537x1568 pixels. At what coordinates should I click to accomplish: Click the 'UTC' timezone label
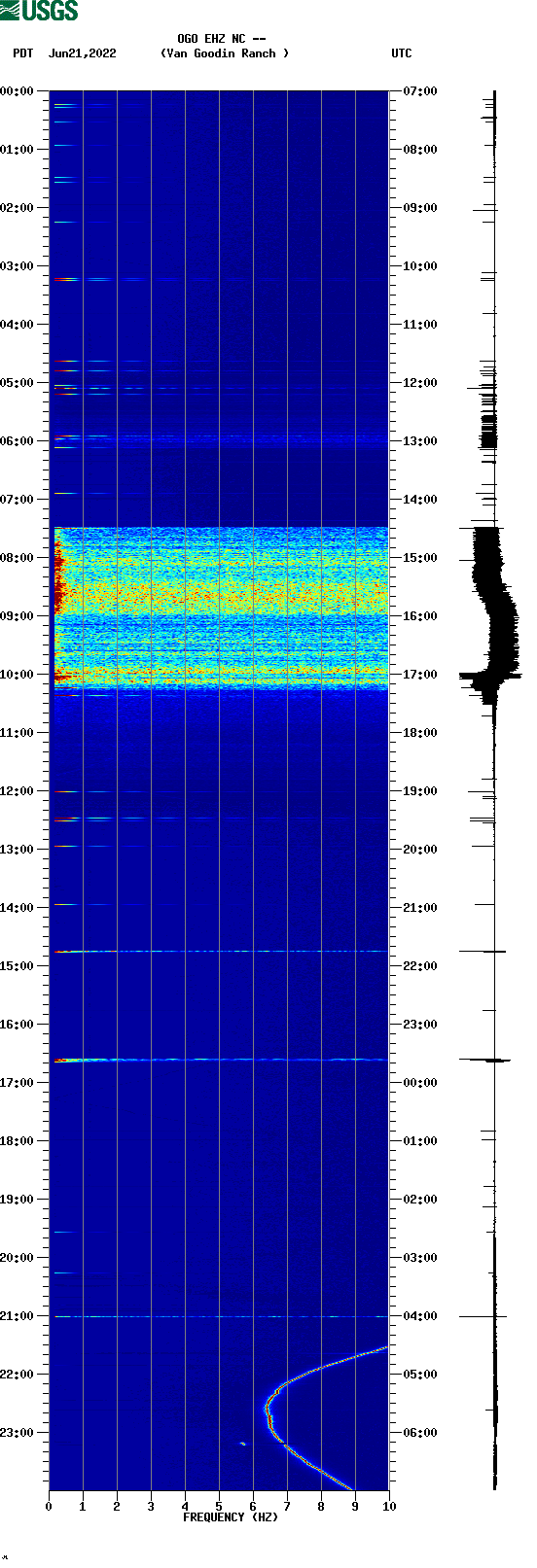(402, 53)
